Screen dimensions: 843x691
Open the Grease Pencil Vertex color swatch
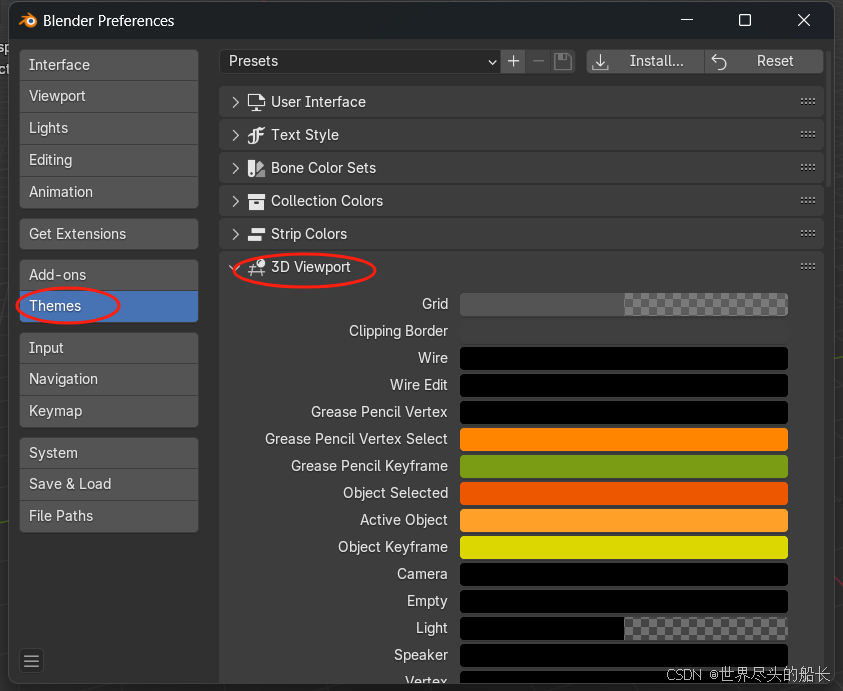624,412
